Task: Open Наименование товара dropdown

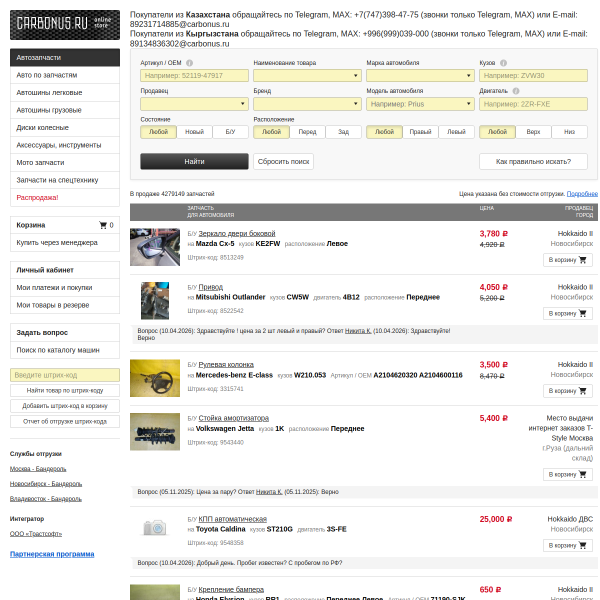Action: point(307,75)
